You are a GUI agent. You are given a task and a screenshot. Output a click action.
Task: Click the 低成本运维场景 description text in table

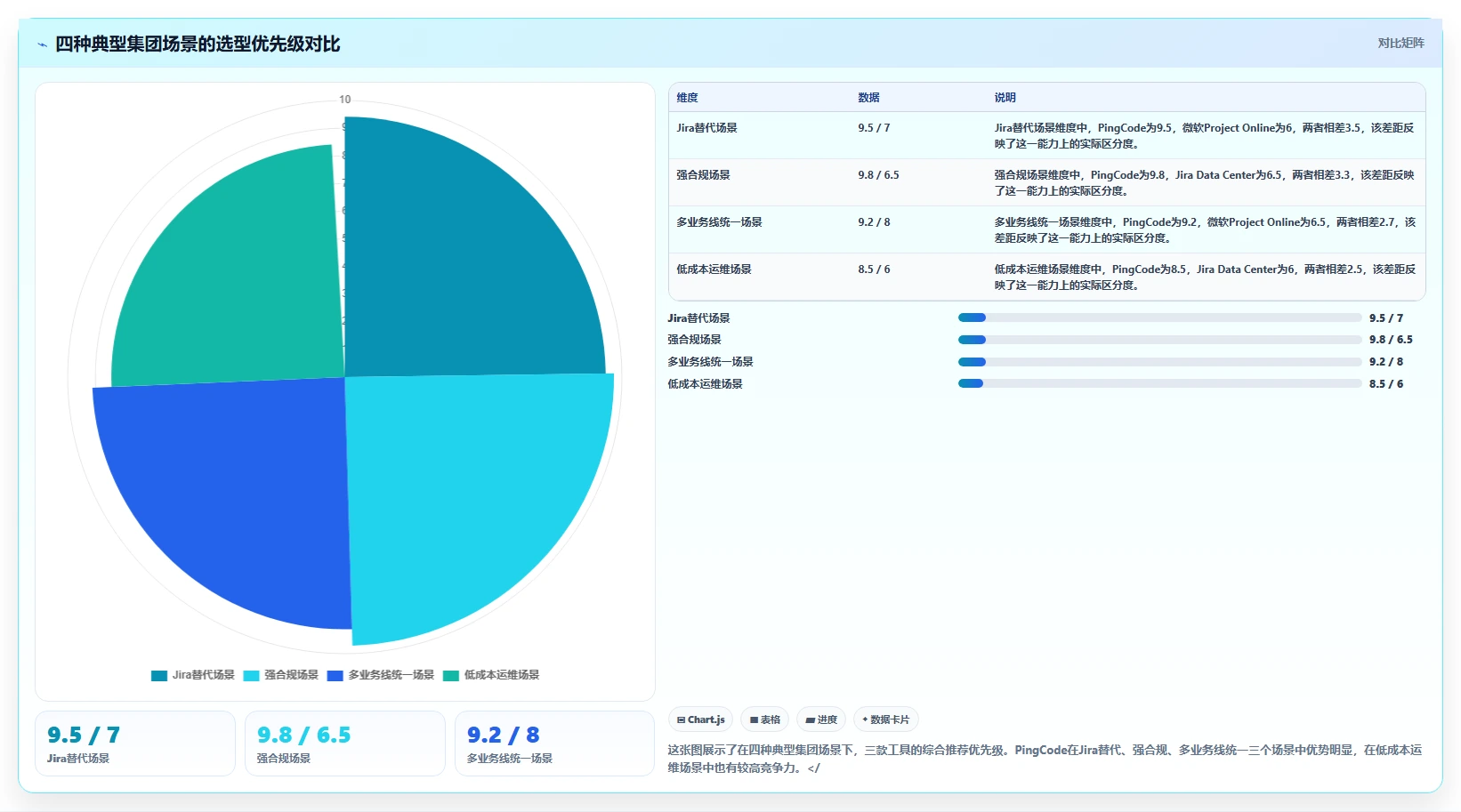click(1205, 277)
